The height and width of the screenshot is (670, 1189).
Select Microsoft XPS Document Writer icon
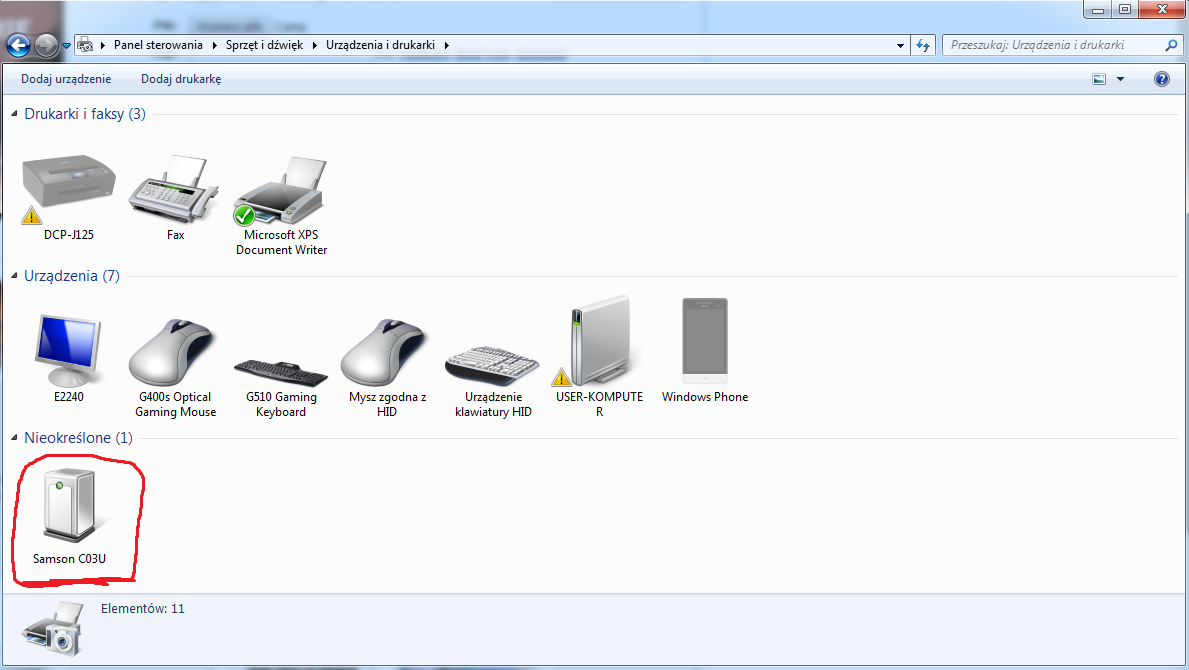tap(281, 189)
